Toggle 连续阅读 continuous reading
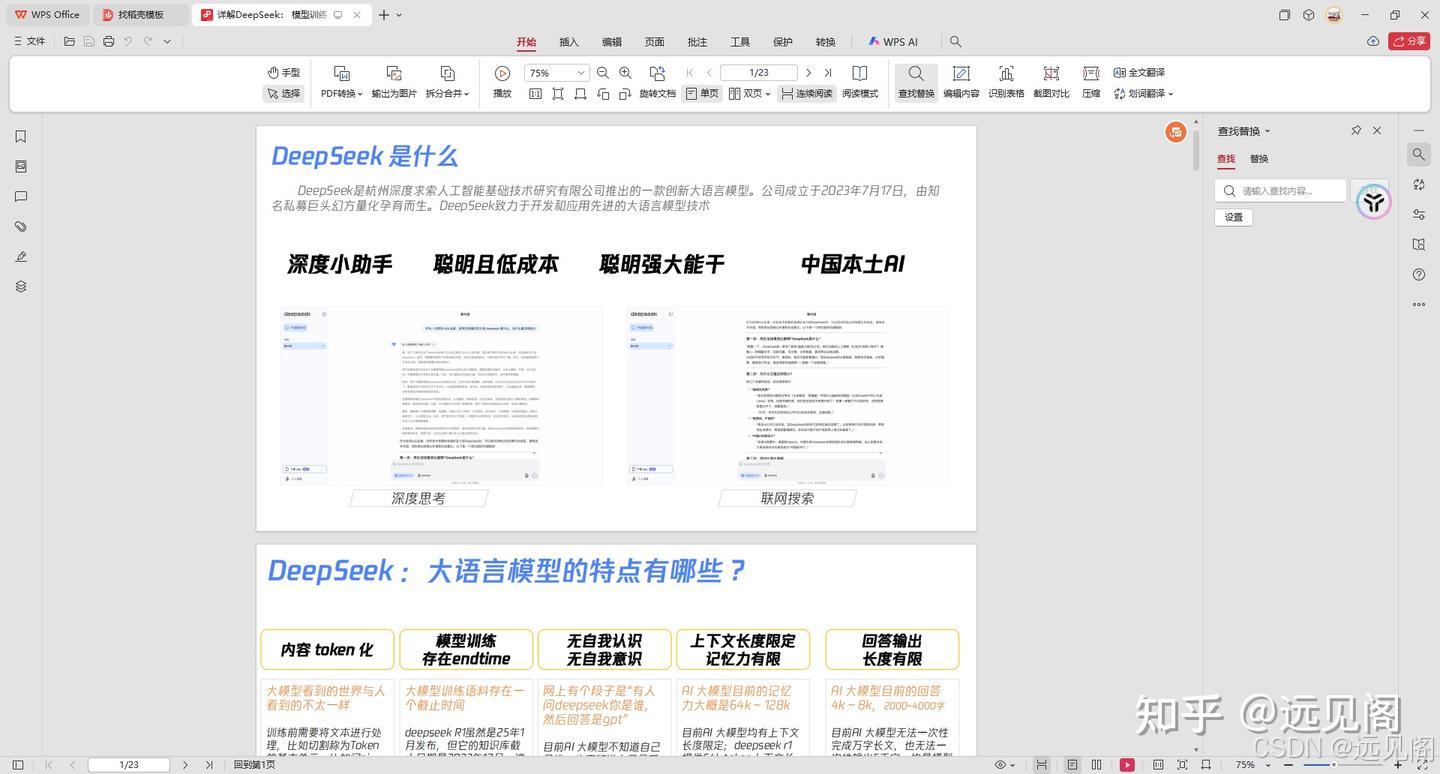 [x=806, y=93]
